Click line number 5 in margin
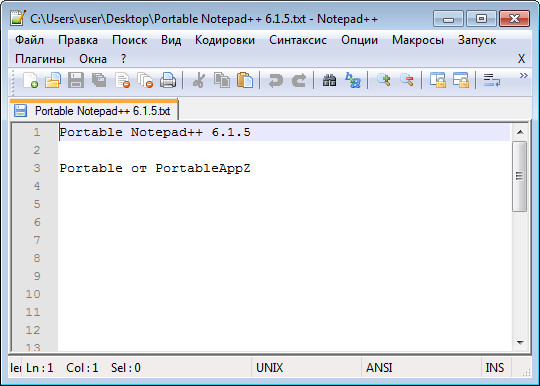Viewport: 540px width, 386px height. (37, 204)
